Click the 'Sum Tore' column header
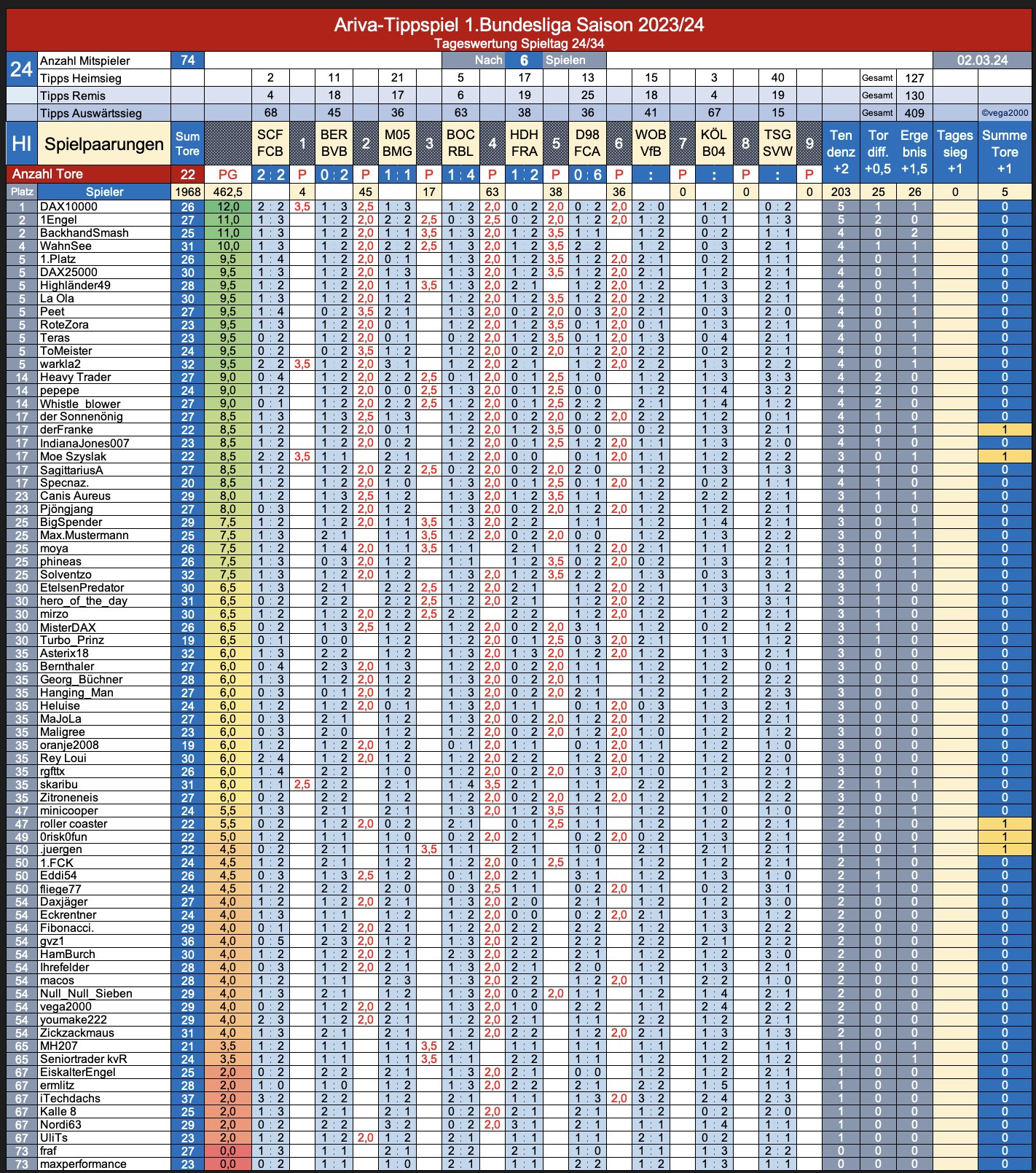 coord(188,144)
